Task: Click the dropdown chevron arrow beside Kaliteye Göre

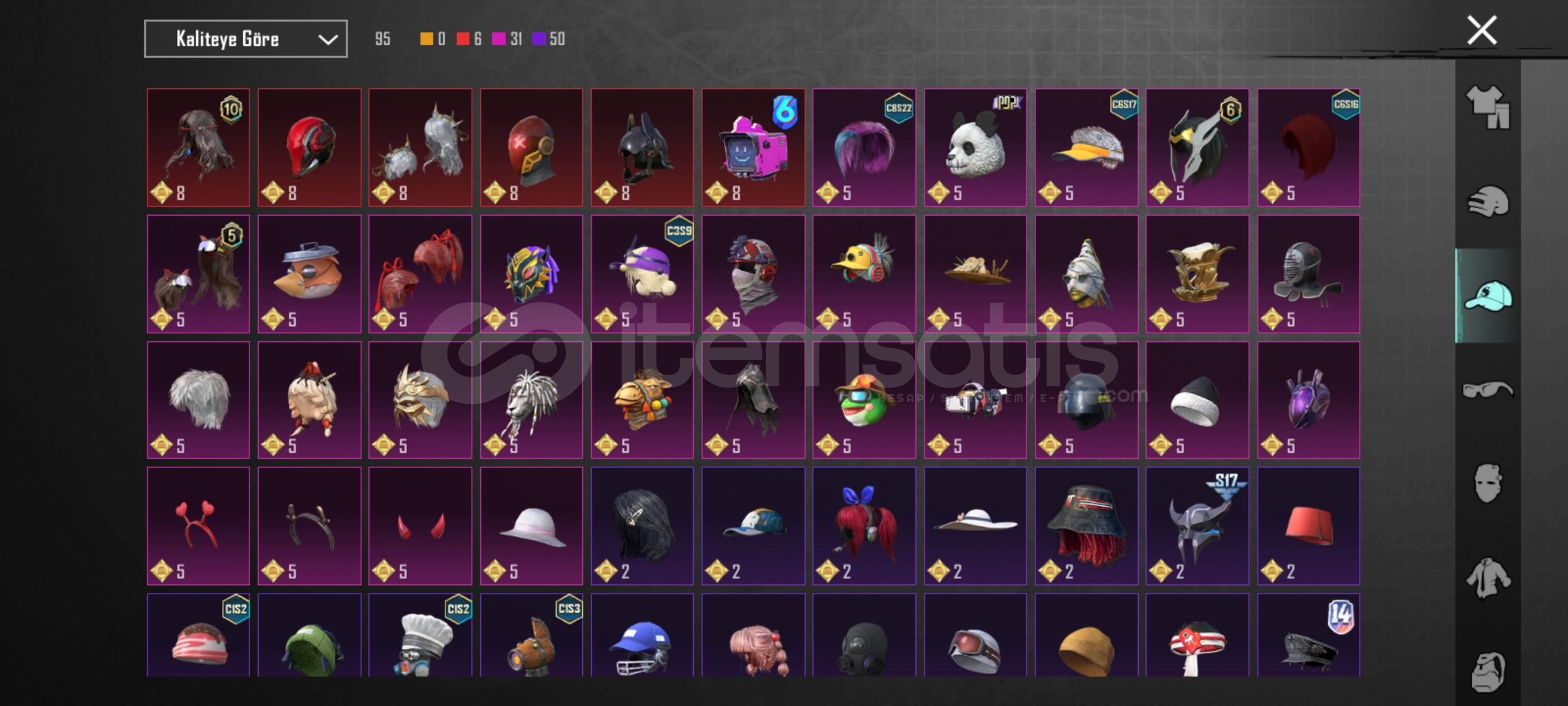Action: click(x=327, y=40)
